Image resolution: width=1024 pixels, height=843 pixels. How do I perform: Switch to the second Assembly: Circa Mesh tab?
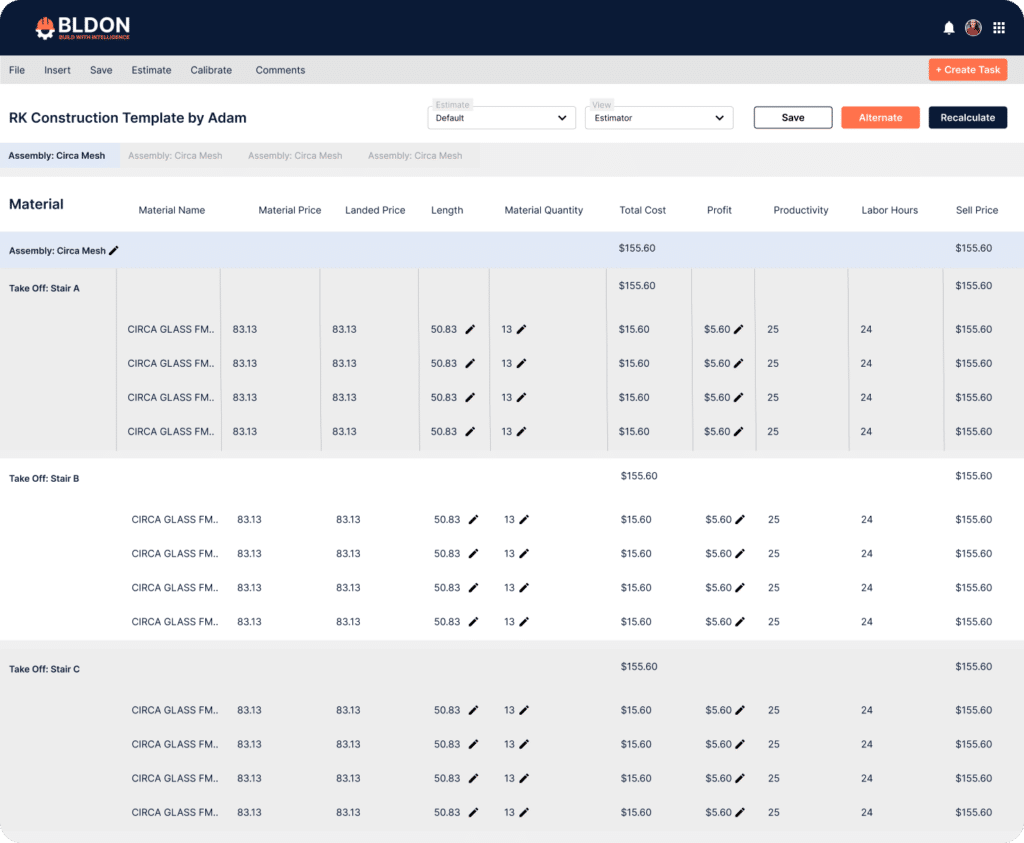(x=175, y=156)
